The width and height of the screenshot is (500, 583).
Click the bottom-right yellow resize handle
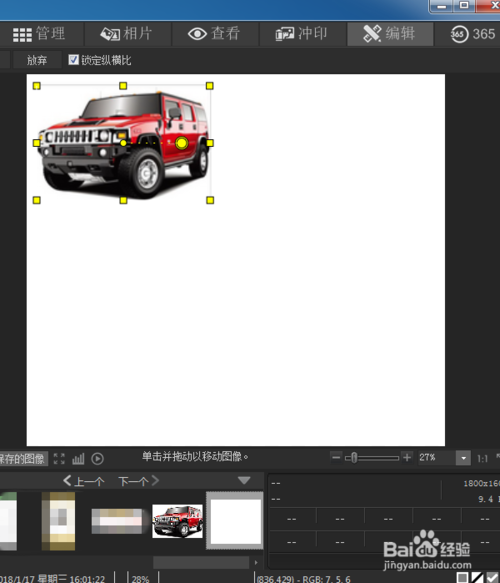(x=210, y=200)
